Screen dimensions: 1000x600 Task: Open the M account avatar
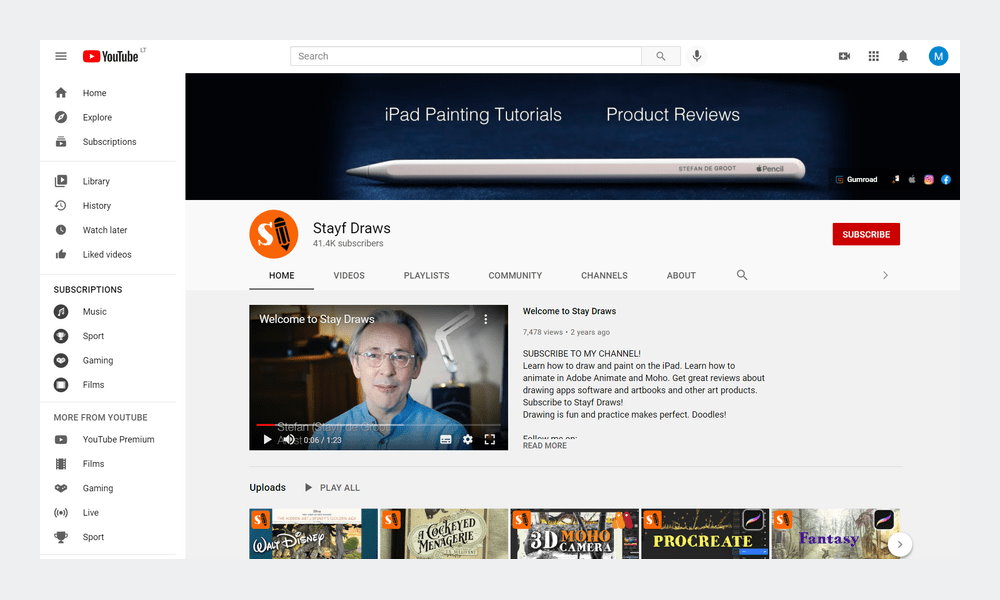tap(938, 56)
